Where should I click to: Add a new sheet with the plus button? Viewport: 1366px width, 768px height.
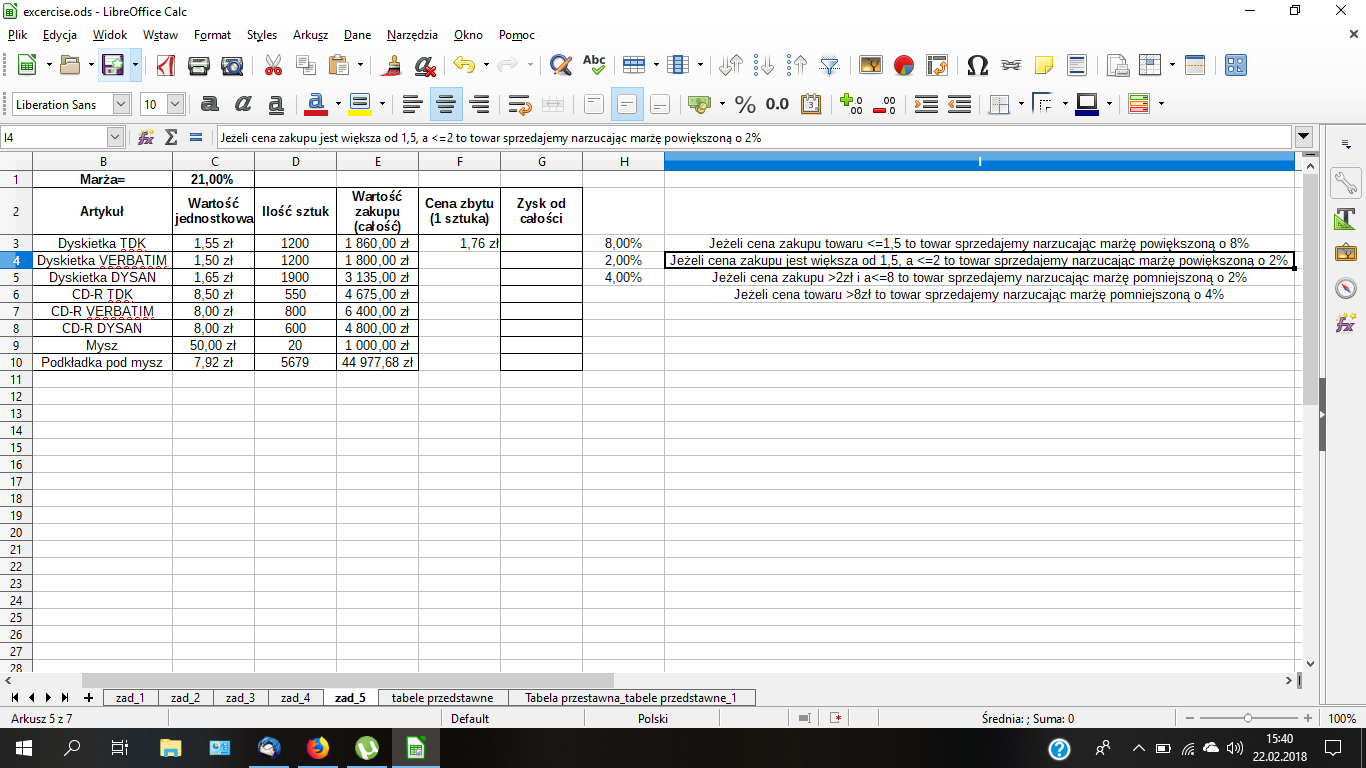tap(88, 698)
